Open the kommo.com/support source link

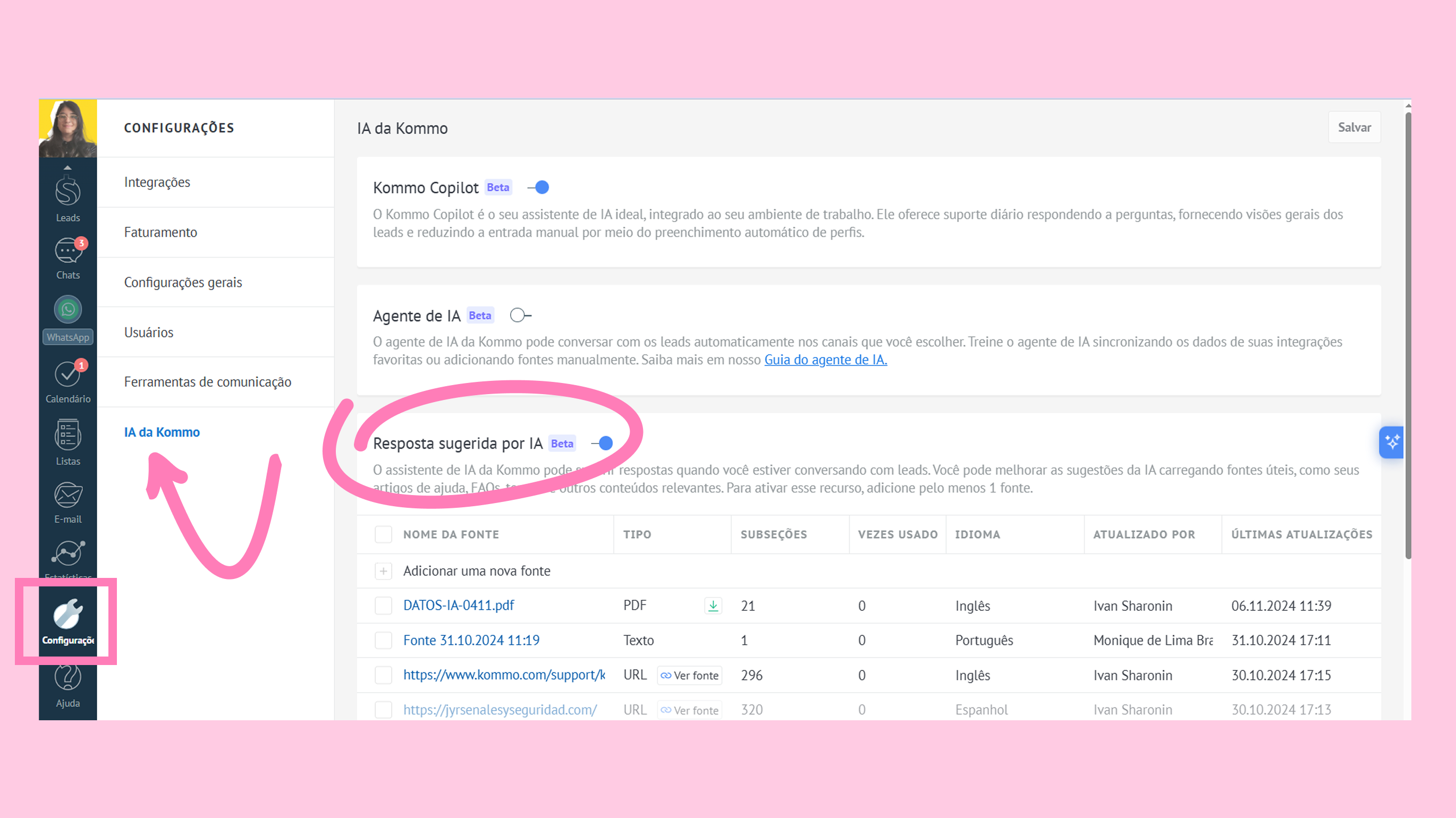(x=504, y=675)
